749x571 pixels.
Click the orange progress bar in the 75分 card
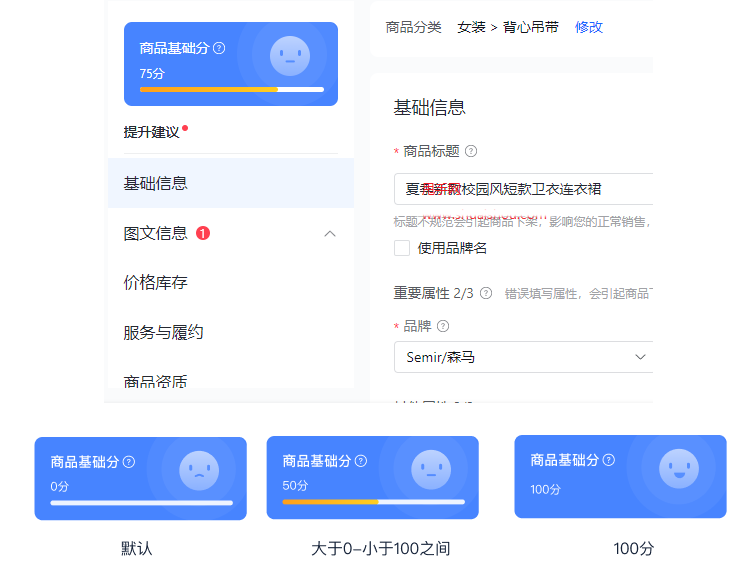[208, 89]
